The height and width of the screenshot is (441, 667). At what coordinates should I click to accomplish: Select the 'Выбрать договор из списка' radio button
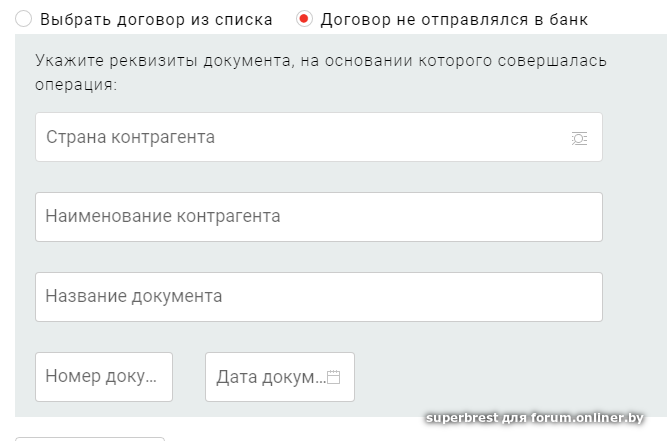23,19
